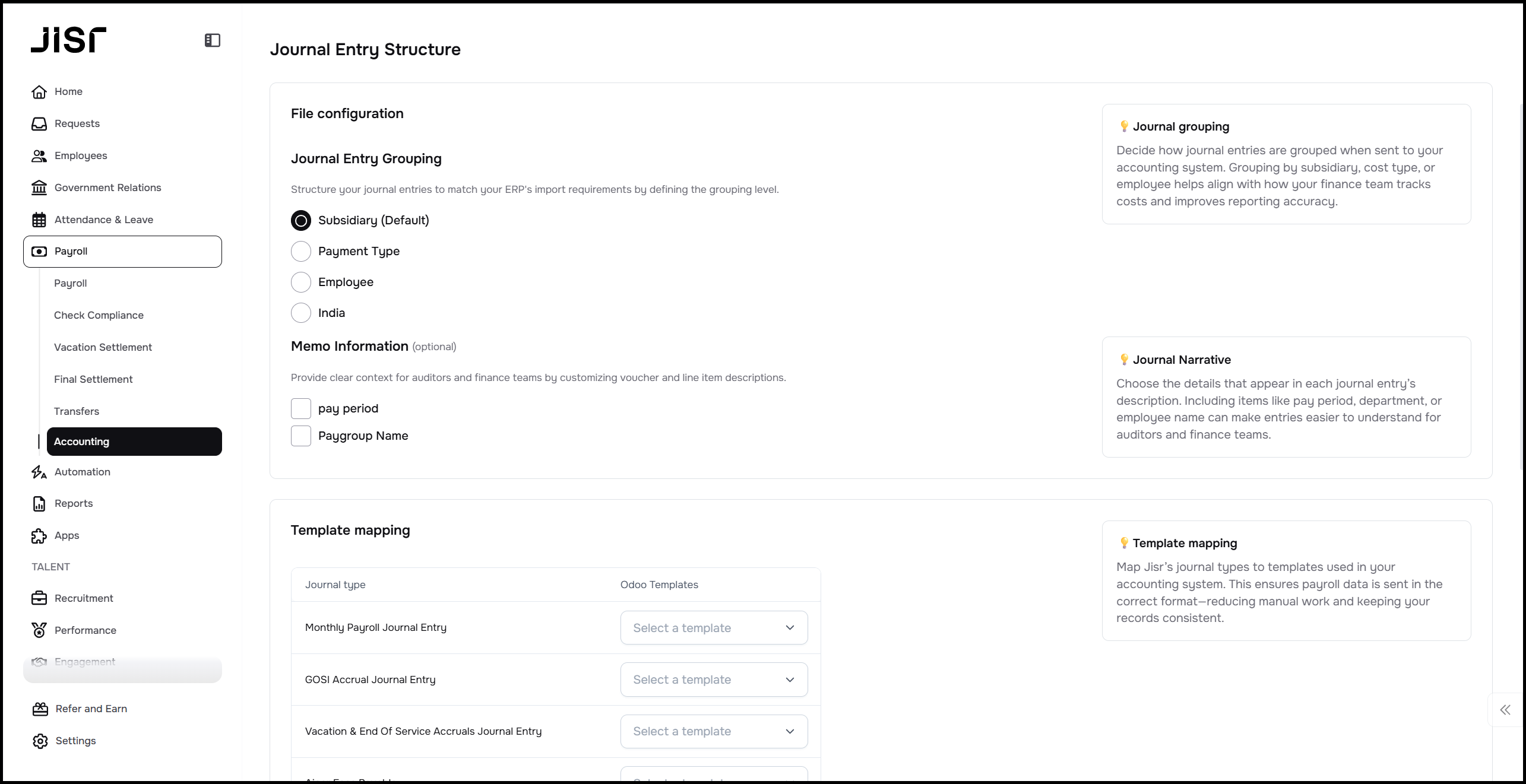Go to Check Compliance submenu item
Viewport: 1526px width, 784px height.
coord(99,315)
